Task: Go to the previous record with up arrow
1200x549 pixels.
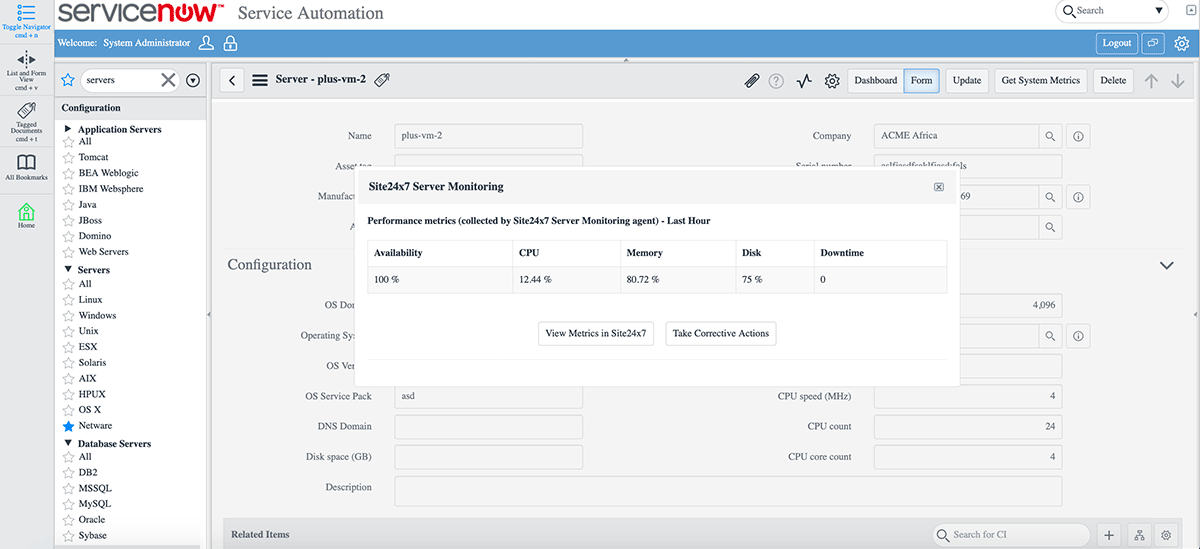Action: [1152, 81]
